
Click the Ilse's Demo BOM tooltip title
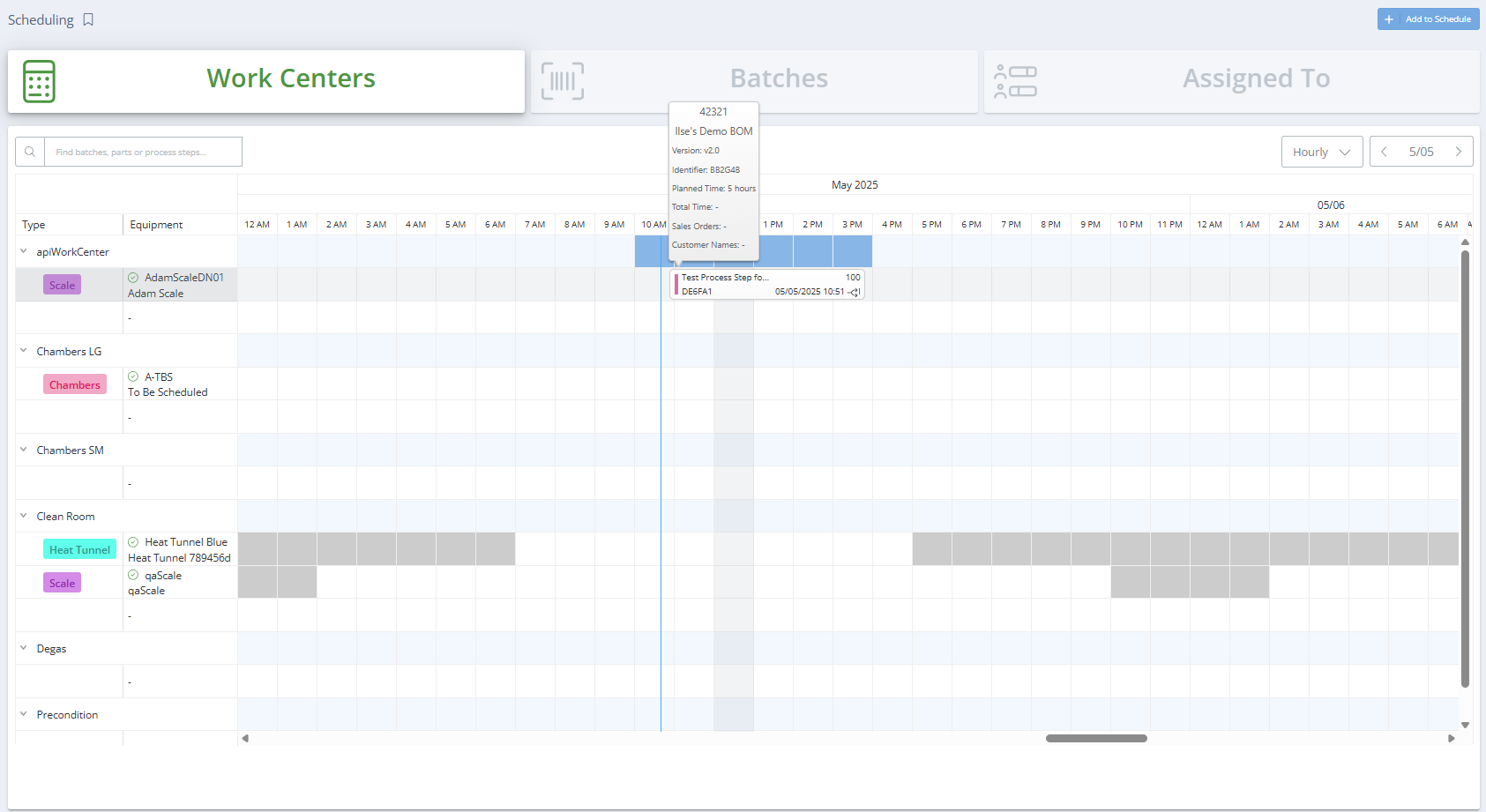(x=713, y=131)
